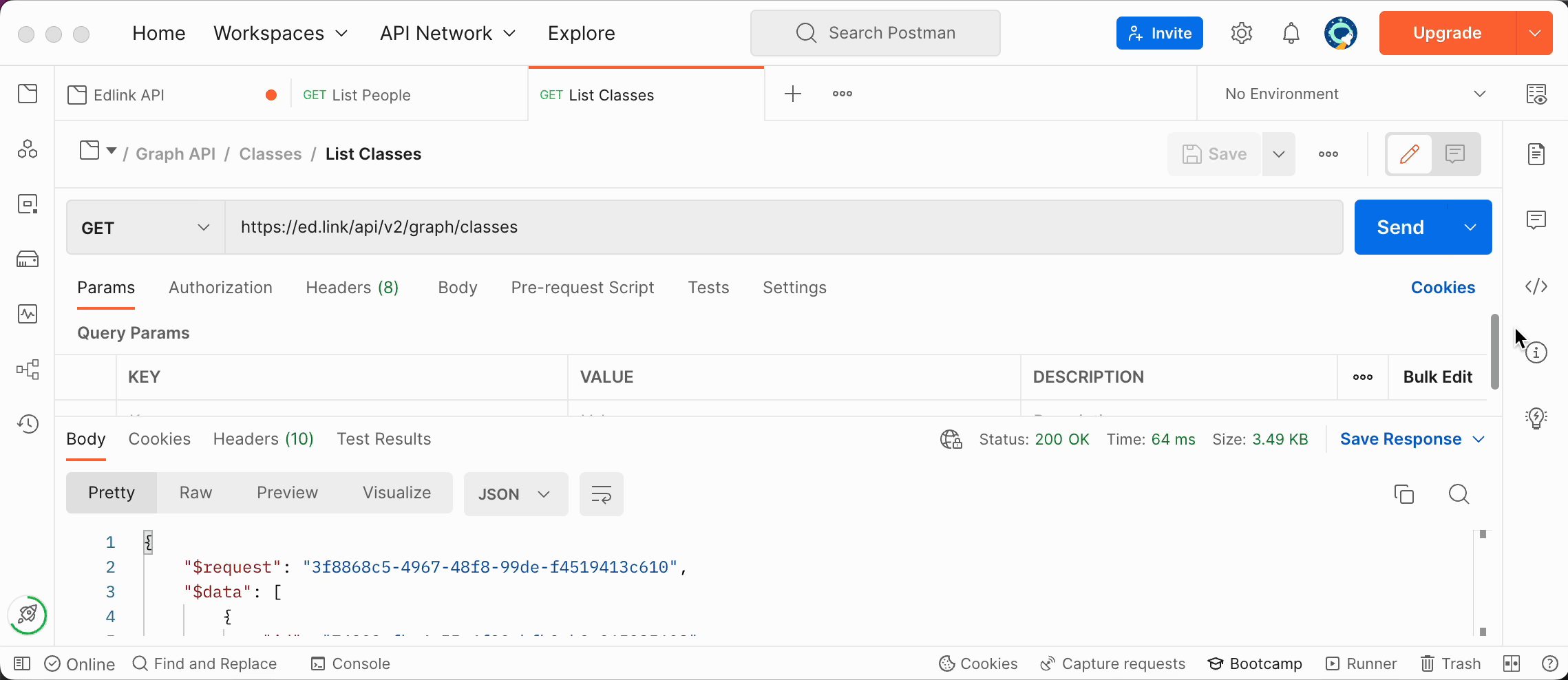1568x680 pixels.
Task: Open the notifications bell
Action: 1291,33
